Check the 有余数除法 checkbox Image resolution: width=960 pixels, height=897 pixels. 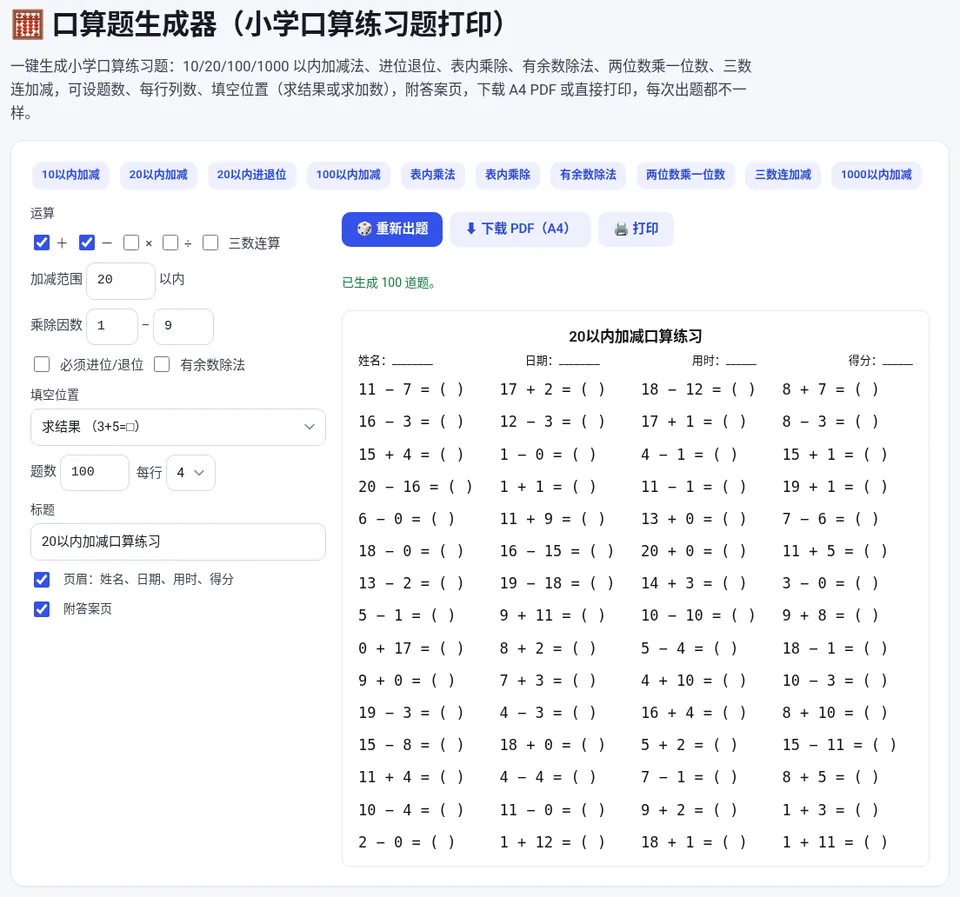(162, 364)
